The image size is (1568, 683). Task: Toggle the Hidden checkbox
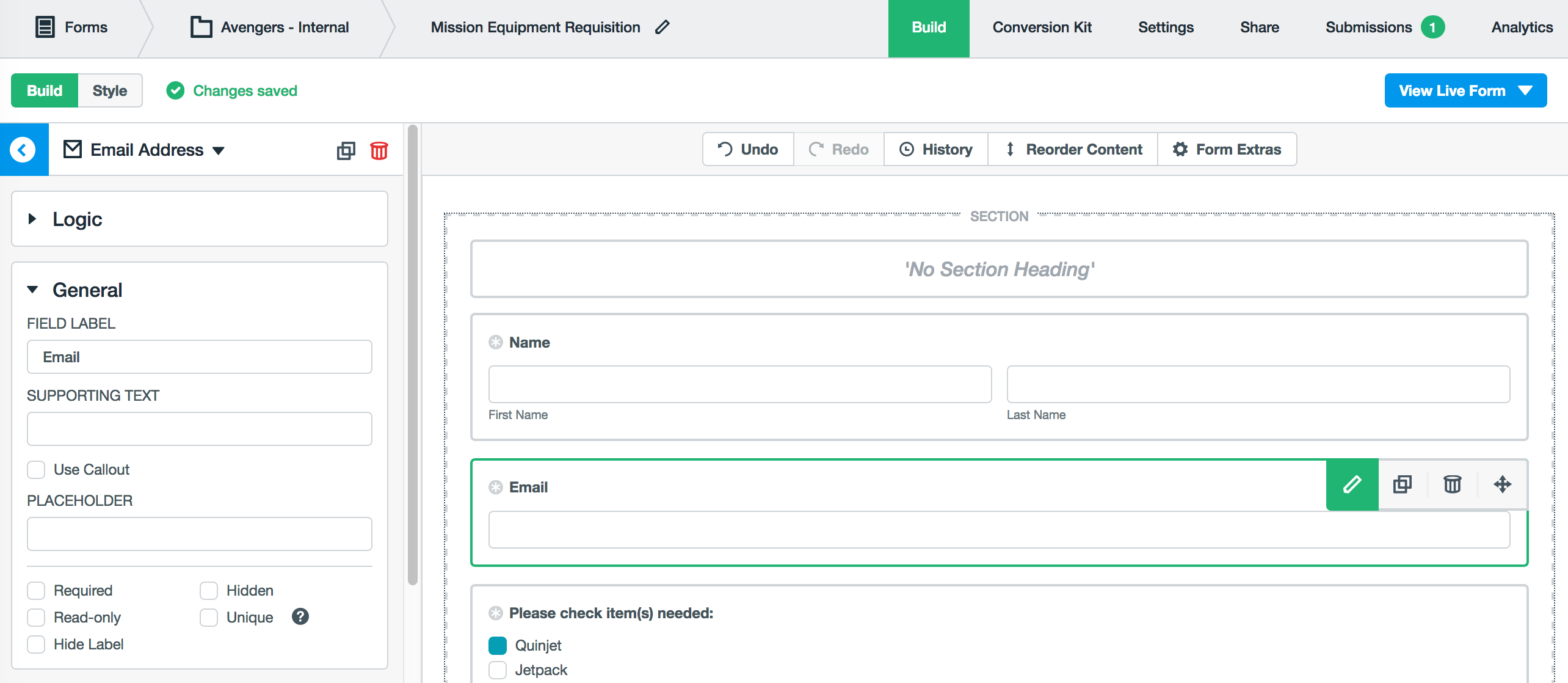pos(209,591)
